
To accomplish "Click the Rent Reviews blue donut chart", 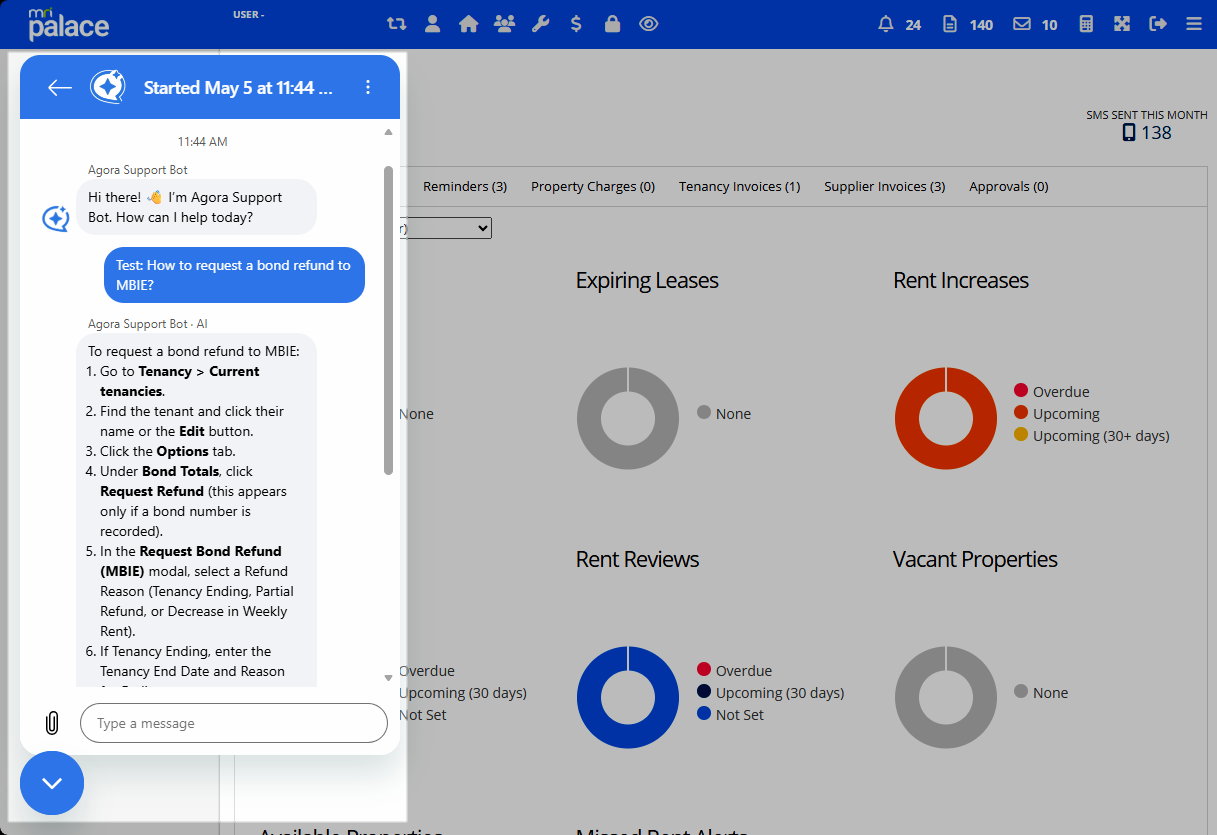I will coord(628,697).
